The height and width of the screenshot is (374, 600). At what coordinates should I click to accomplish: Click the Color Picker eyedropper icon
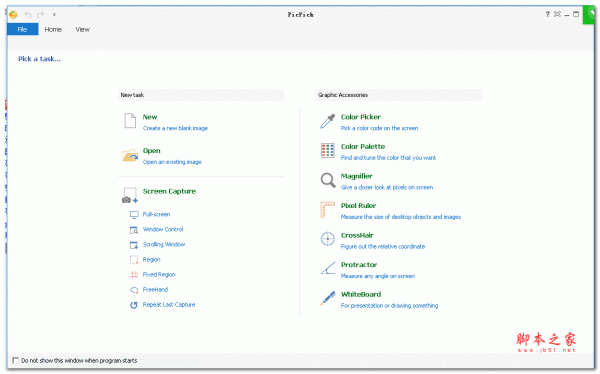coord(328,122)
